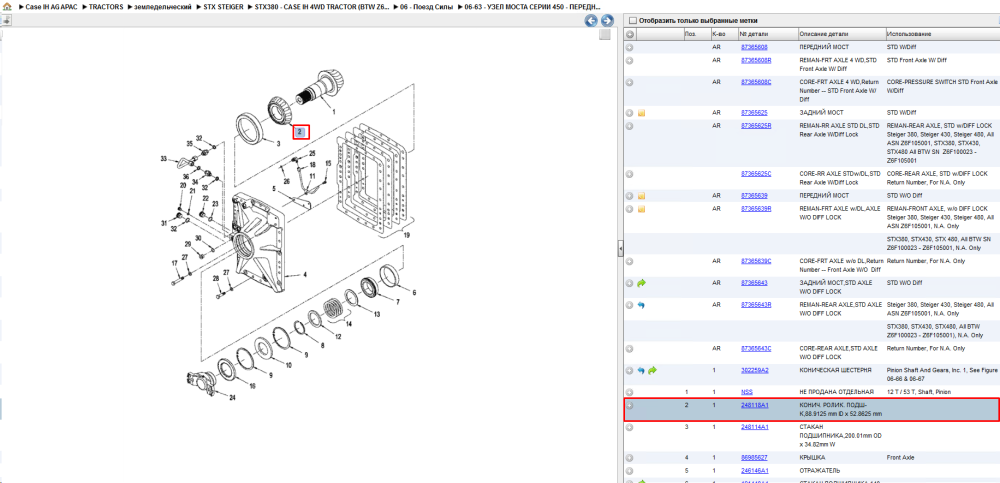Click the plus icon on the NSS row

click(x=629, y=392)
